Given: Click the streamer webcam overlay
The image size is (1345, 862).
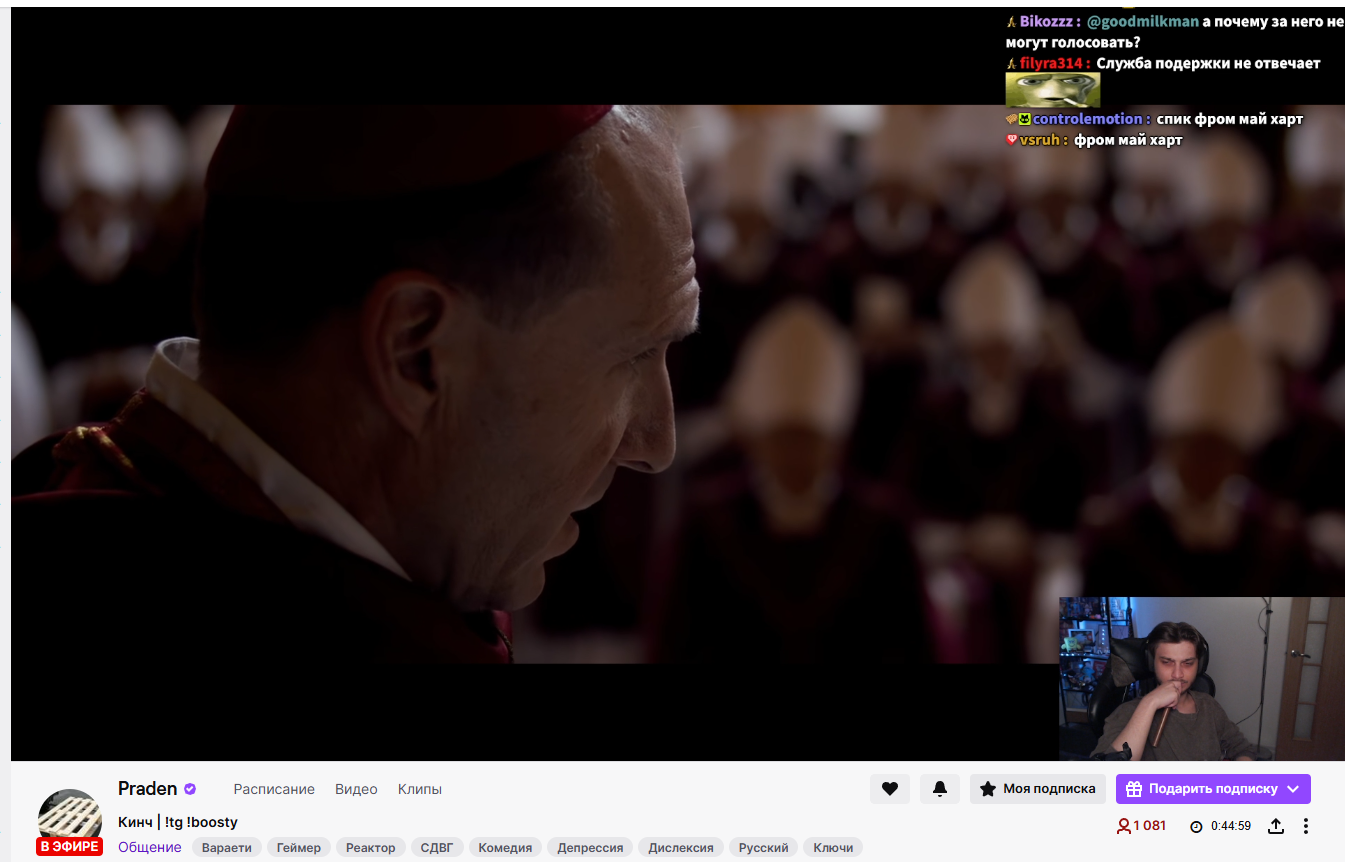Looking at the screenshot, I should click(x=1202, y=679).
